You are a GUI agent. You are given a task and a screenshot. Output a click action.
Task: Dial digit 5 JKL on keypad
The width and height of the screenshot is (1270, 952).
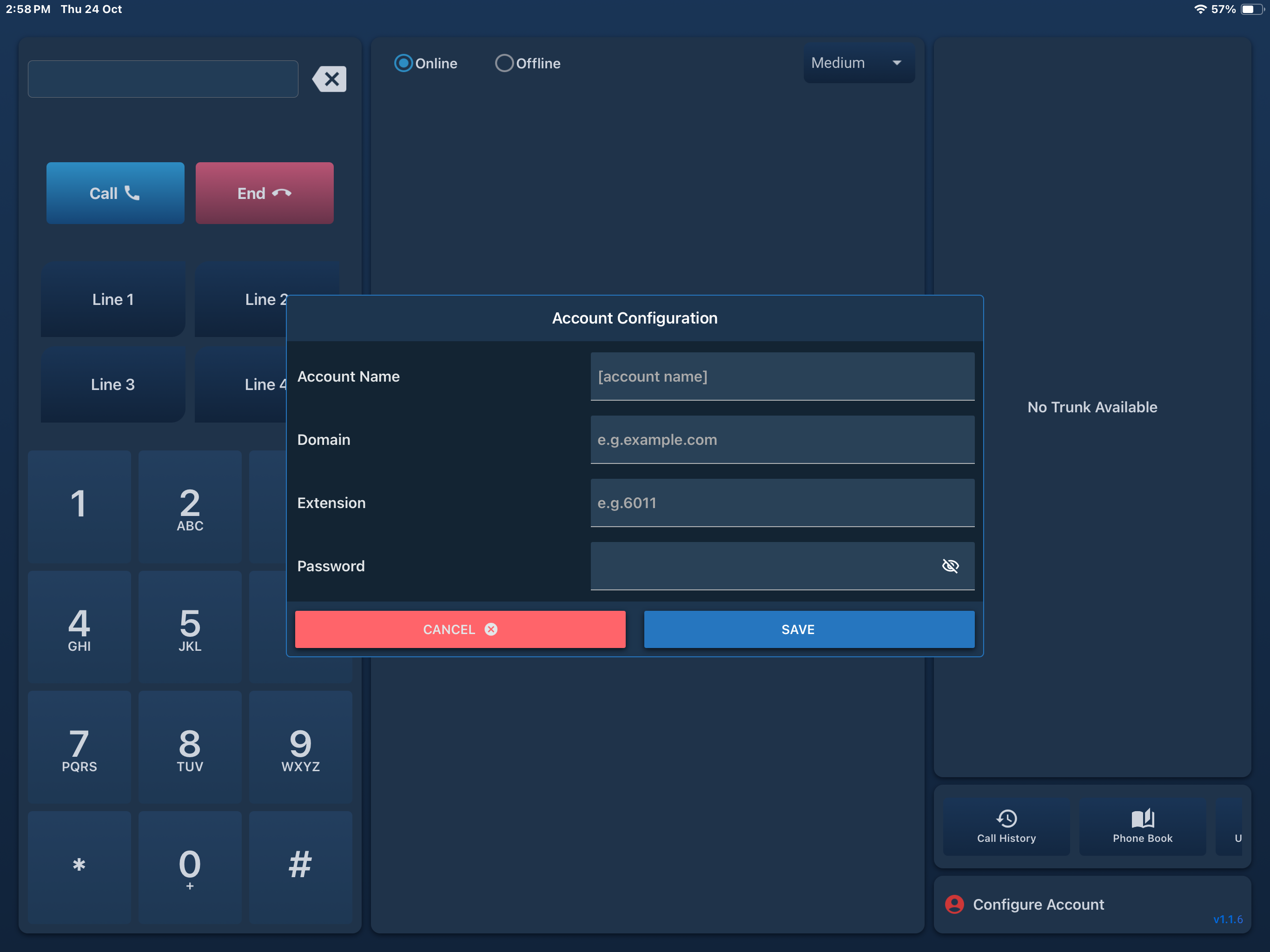pyautogui.click(x=190, y=629)
